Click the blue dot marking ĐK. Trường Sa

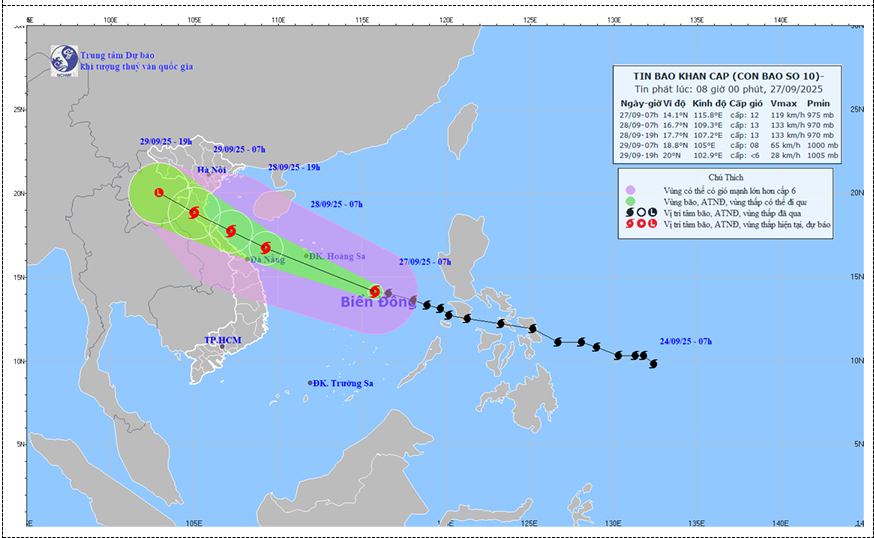(x=311, y=383)
